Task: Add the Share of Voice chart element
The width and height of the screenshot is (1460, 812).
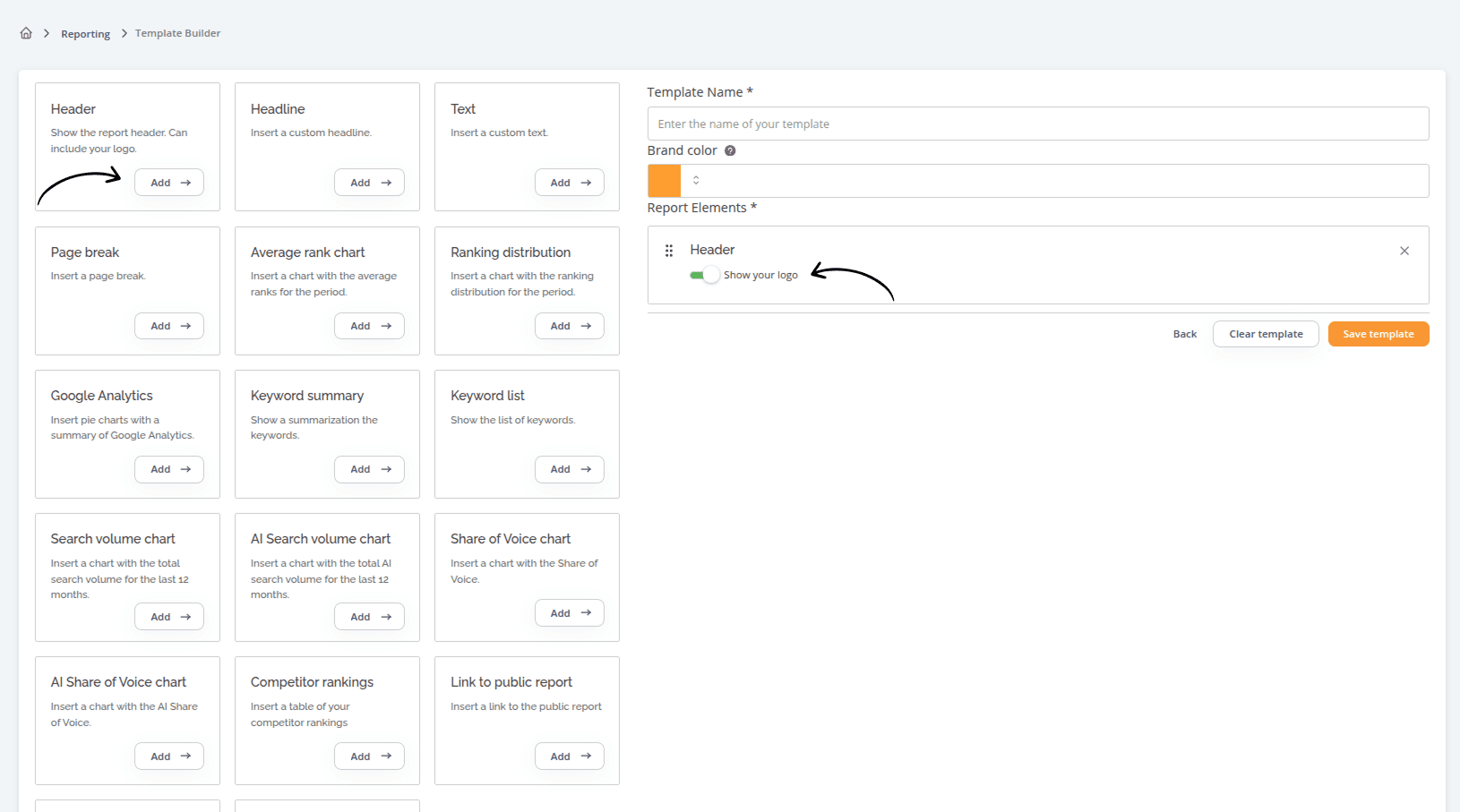Action: 570,613
